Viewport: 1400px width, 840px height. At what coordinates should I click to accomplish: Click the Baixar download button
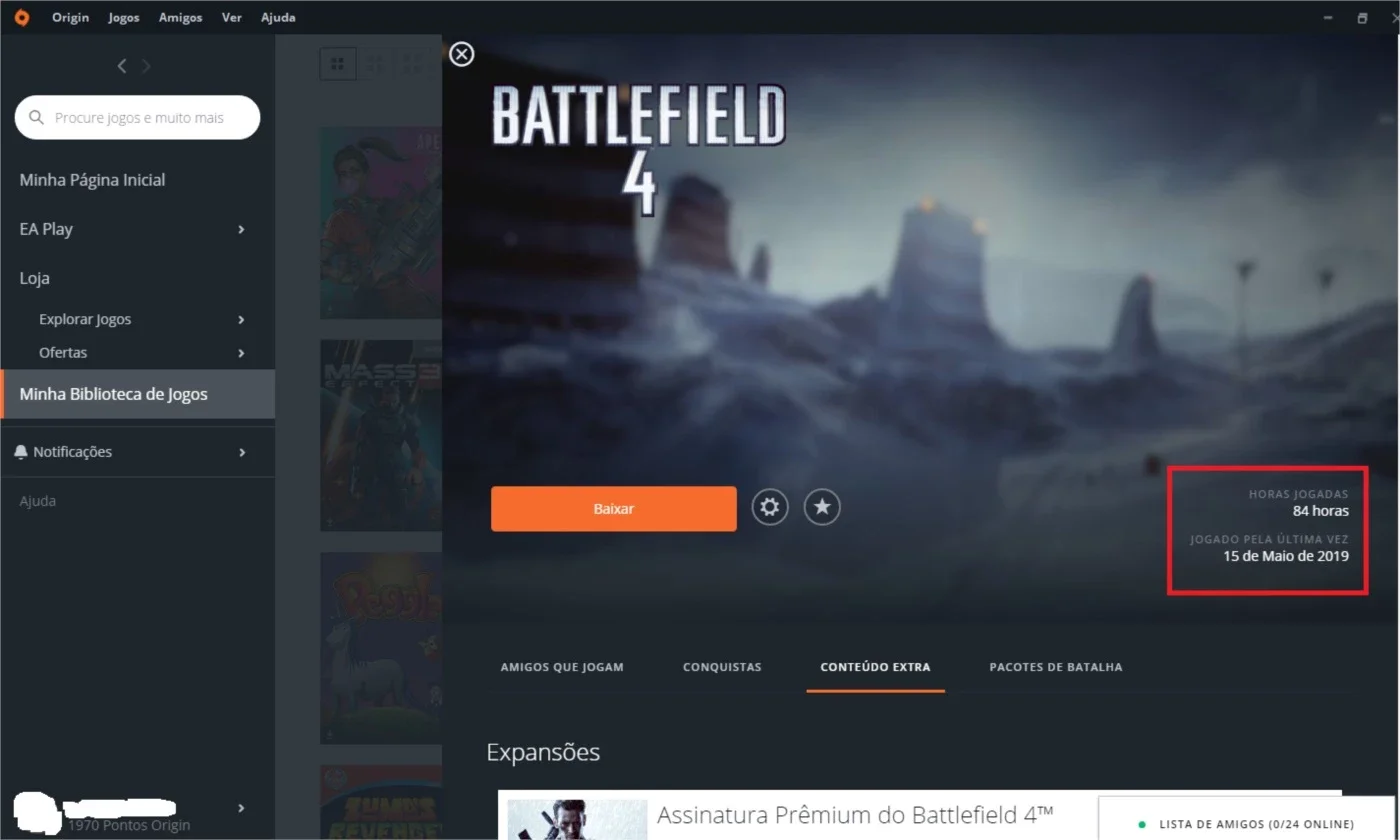pyautogui.click(x=614, y=509)
